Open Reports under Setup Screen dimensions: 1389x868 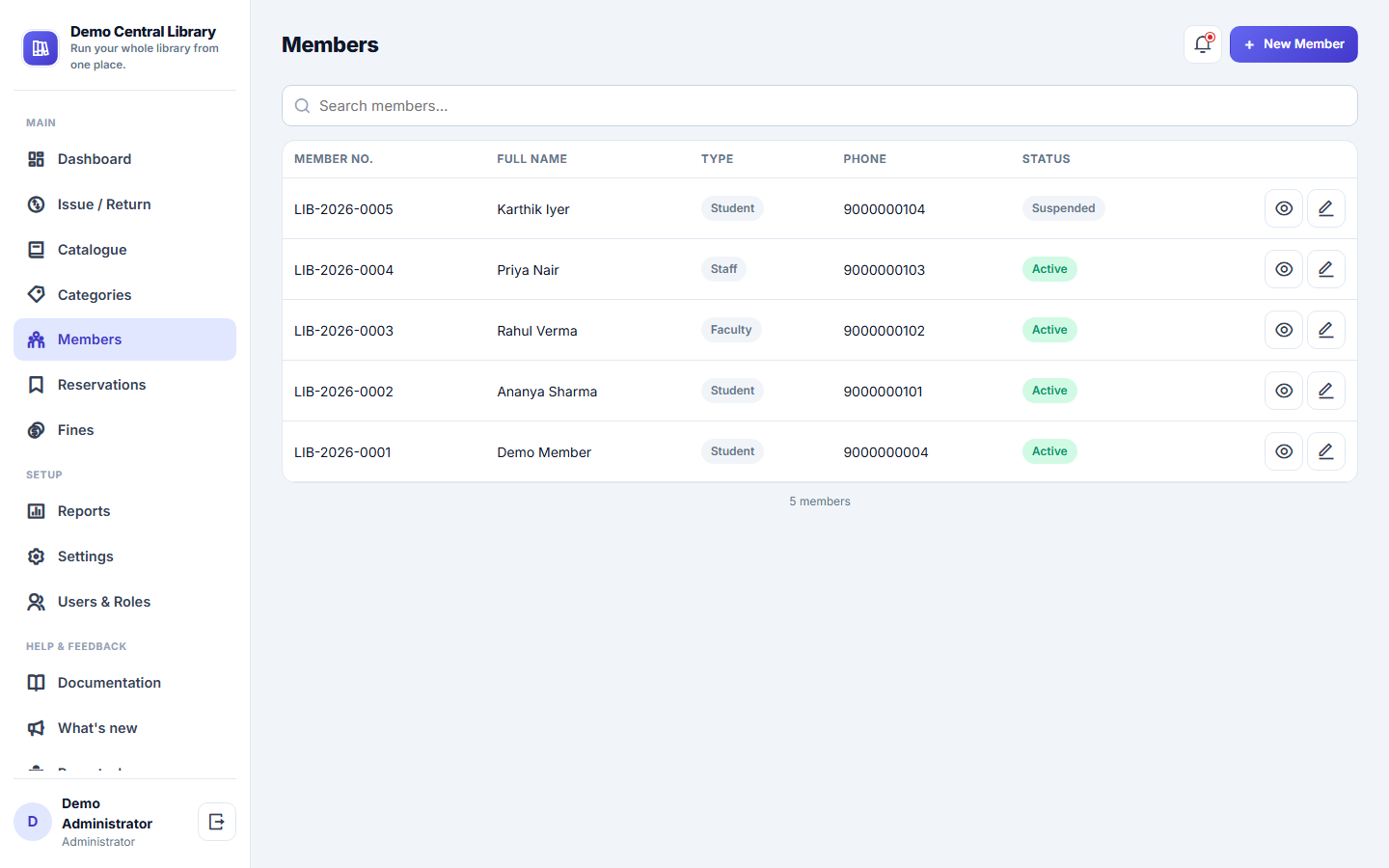(124, 511)
